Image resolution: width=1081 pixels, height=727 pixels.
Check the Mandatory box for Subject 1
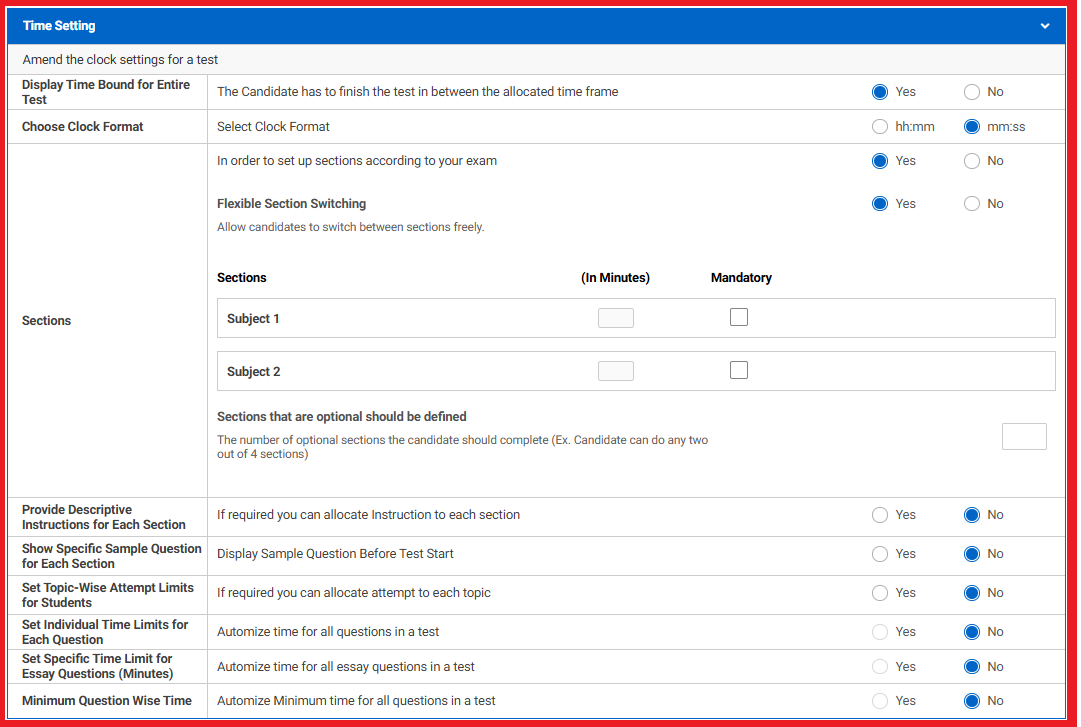point(739,318)
